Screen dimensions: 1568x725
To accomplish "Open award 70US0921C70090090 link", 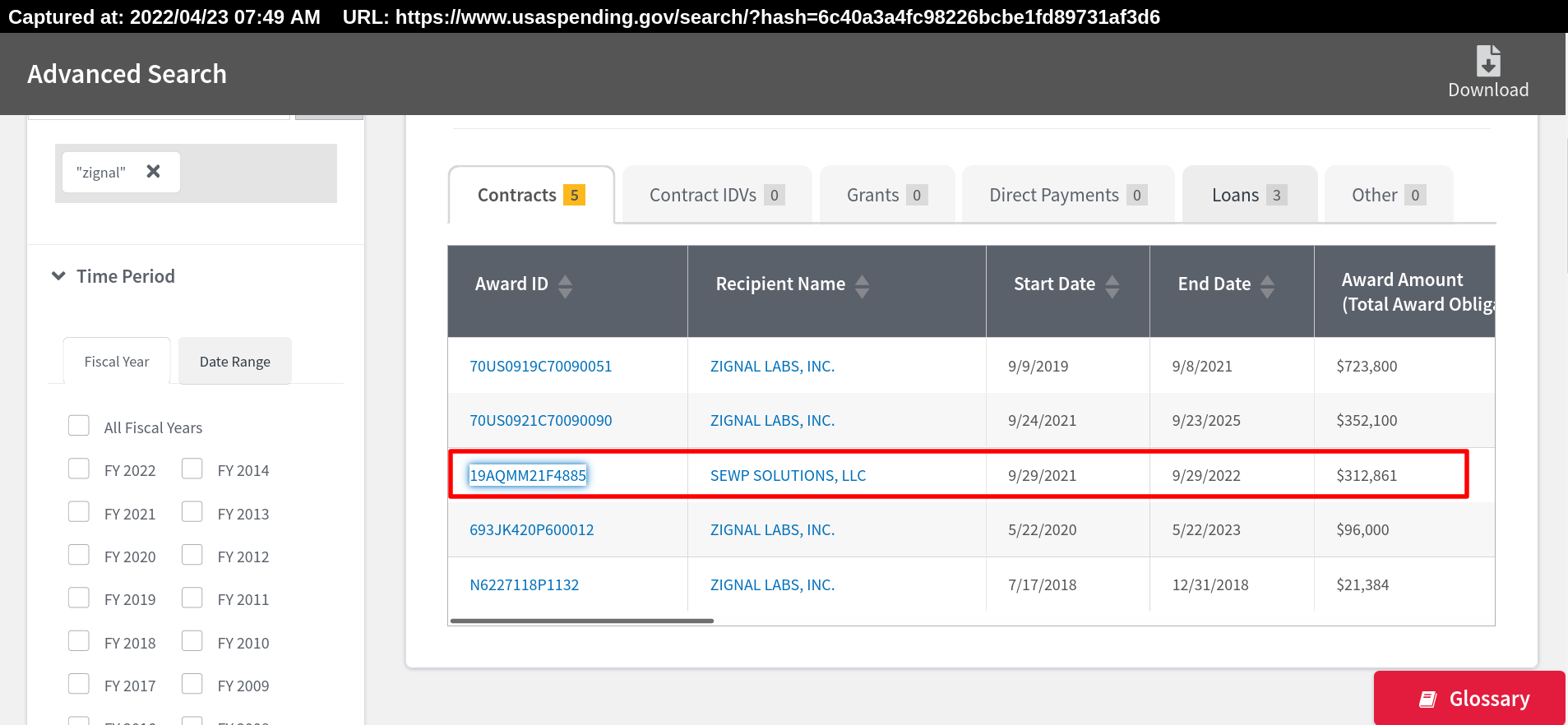I will point(541,420).
